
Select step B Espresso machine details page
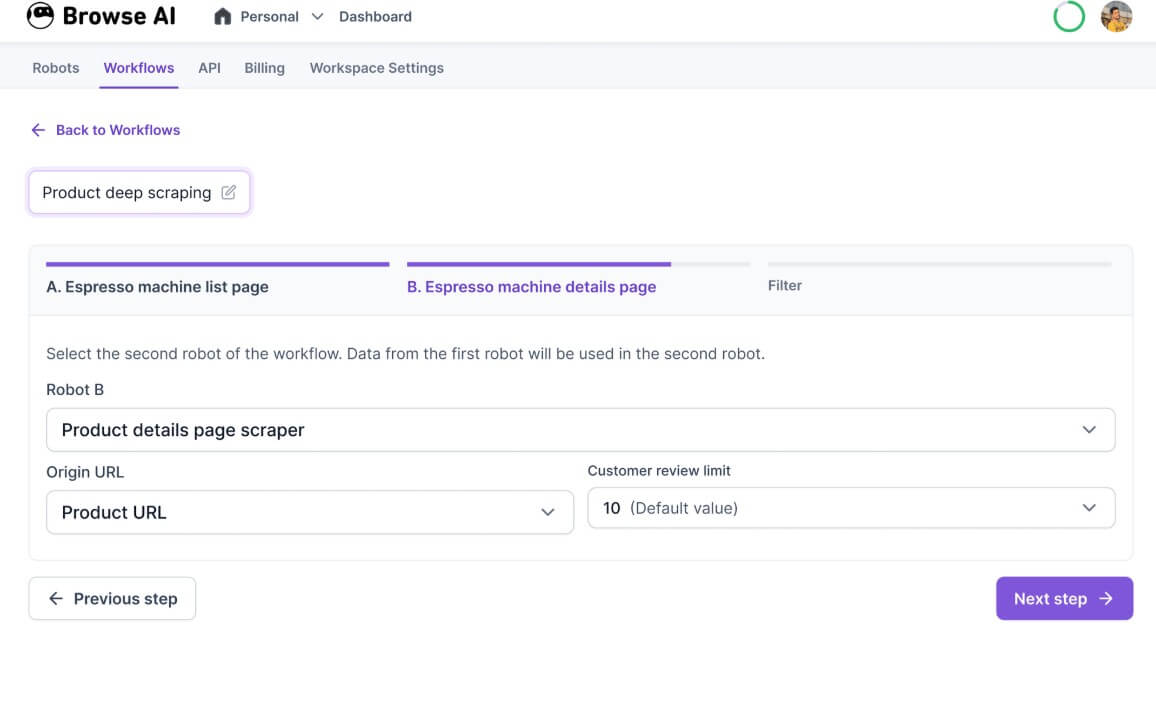(x=532, y=287)
